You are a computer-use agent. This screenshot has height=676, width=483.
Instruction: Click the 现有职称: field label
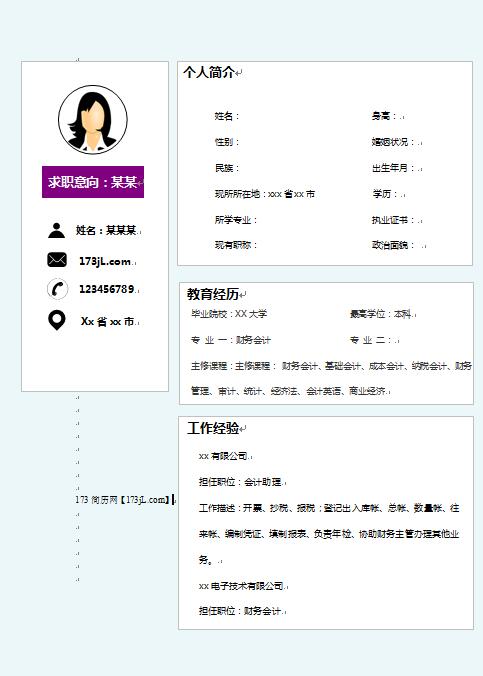click(x=236, y=245)
